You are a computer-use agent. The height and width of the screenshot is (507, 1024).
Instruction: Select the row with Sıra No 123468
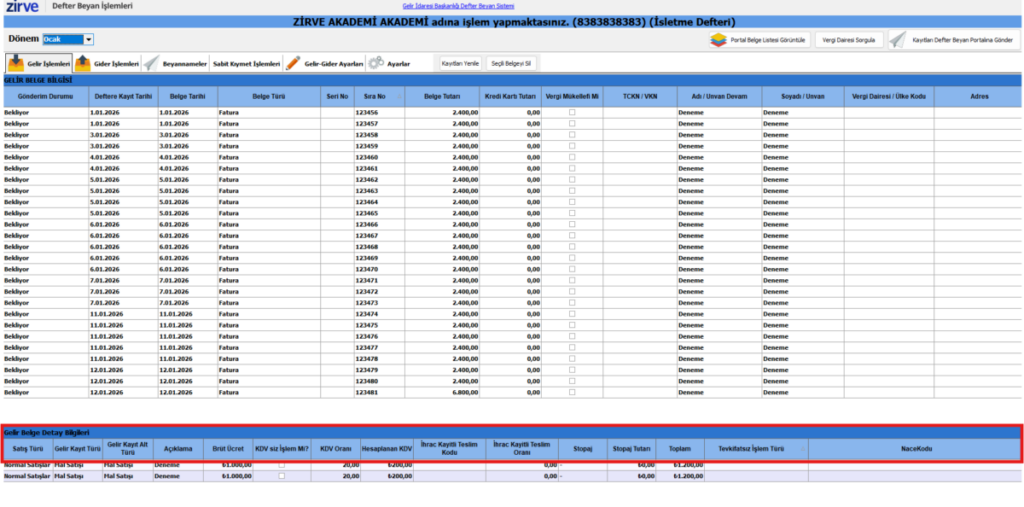coord(513,247)
